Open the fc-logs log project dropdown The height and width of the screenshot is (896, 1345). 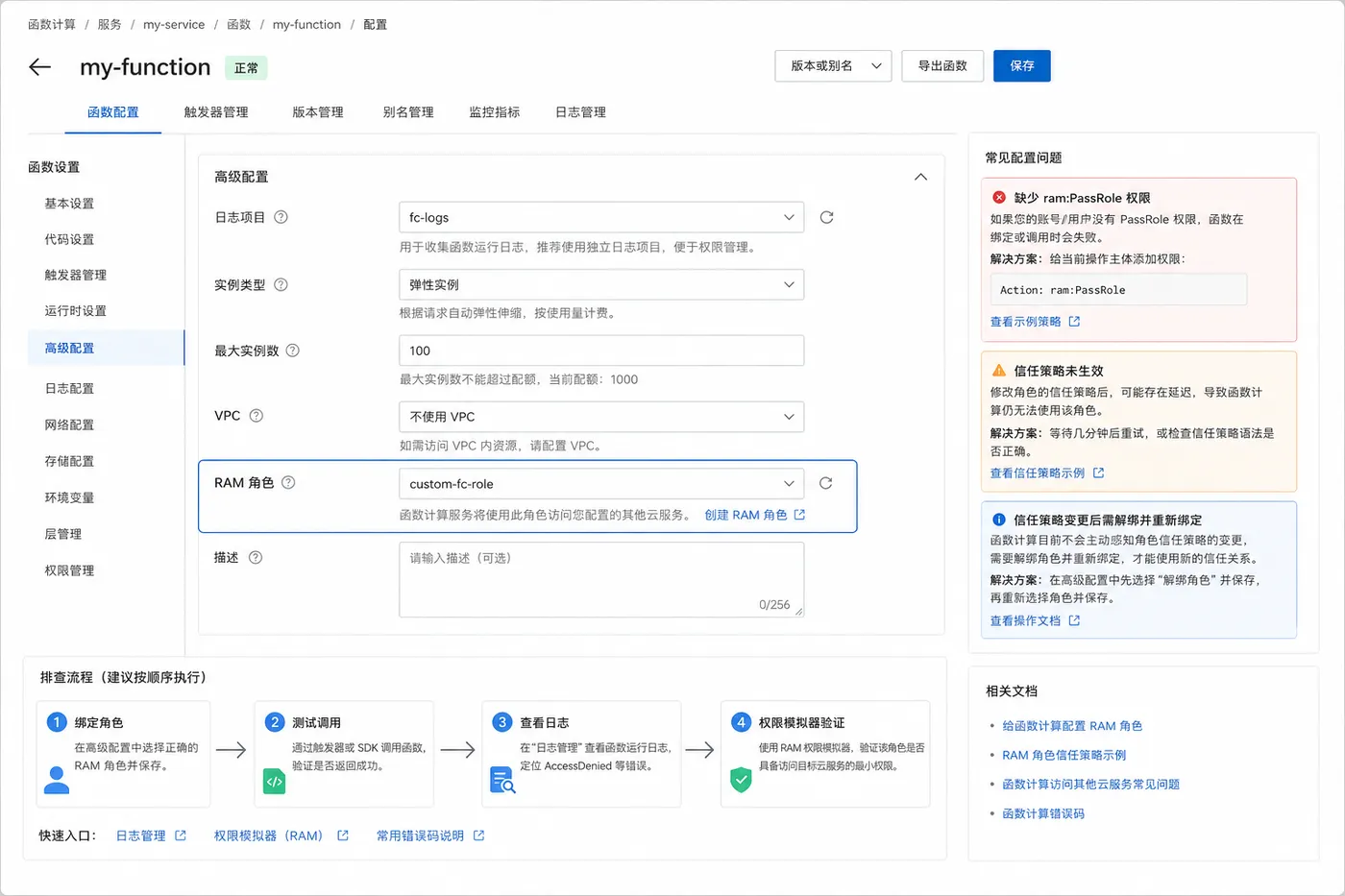(x=601, y=218)
